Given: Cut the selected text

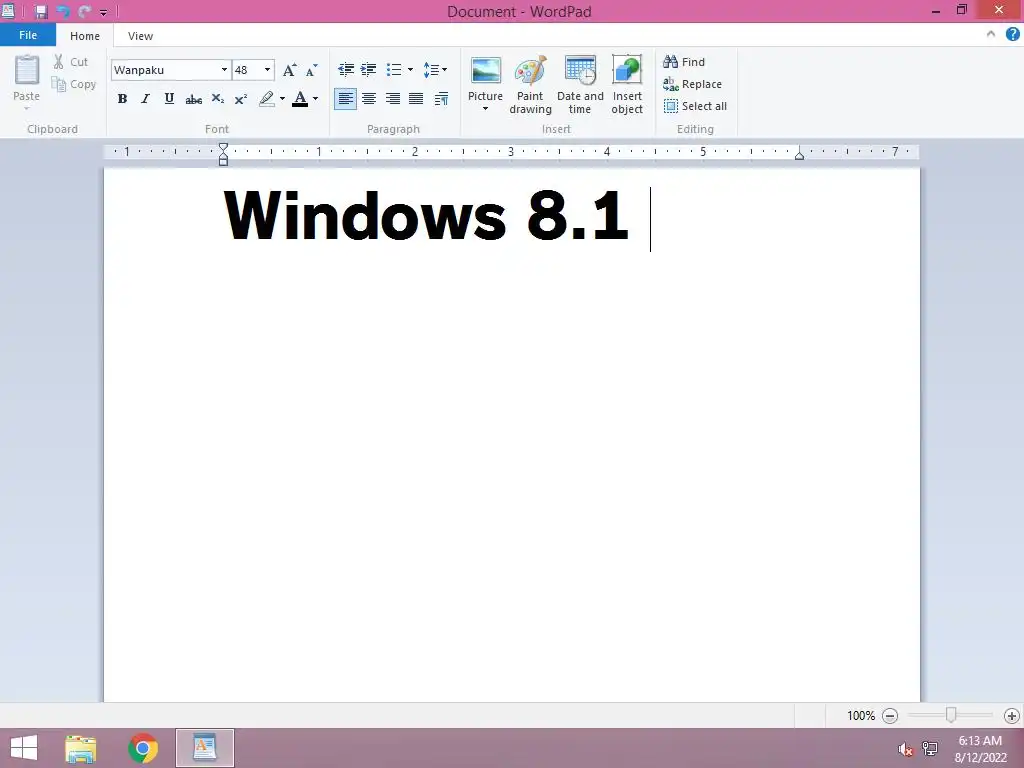Looking at the screenshot, I should pos(71,62).
